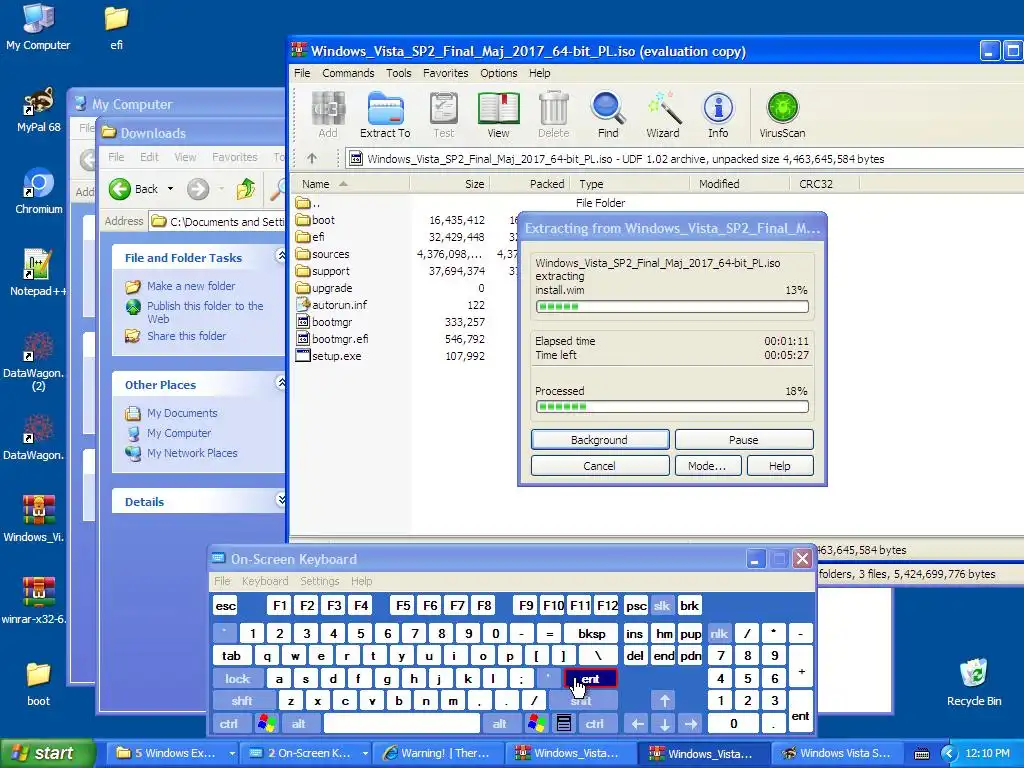Click the Test toolbar icon in WinRAR
Screen dimensions: 1024x768
pyautogui.click(x=444, y=115)
